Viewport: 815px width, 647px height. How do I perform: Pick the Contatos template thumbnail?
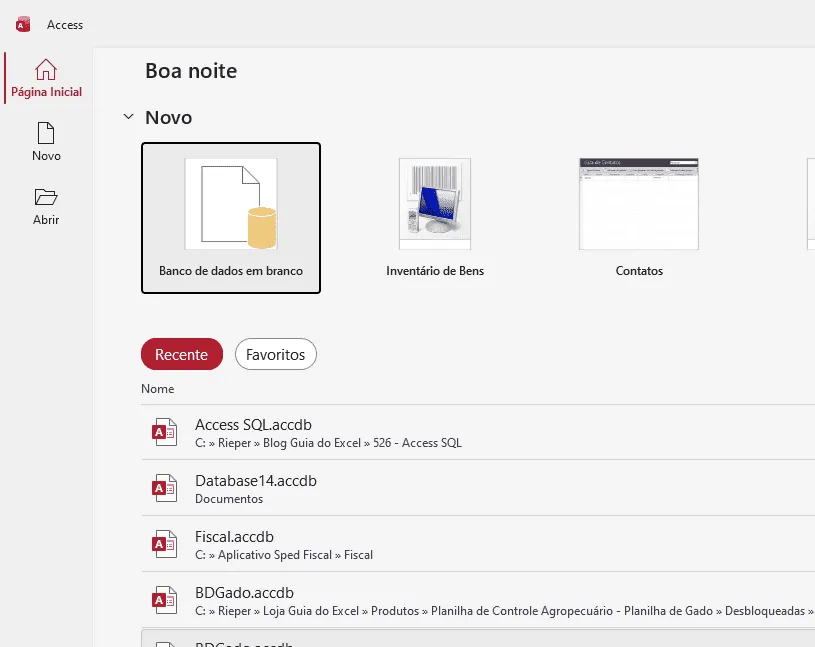click(639, 204)
